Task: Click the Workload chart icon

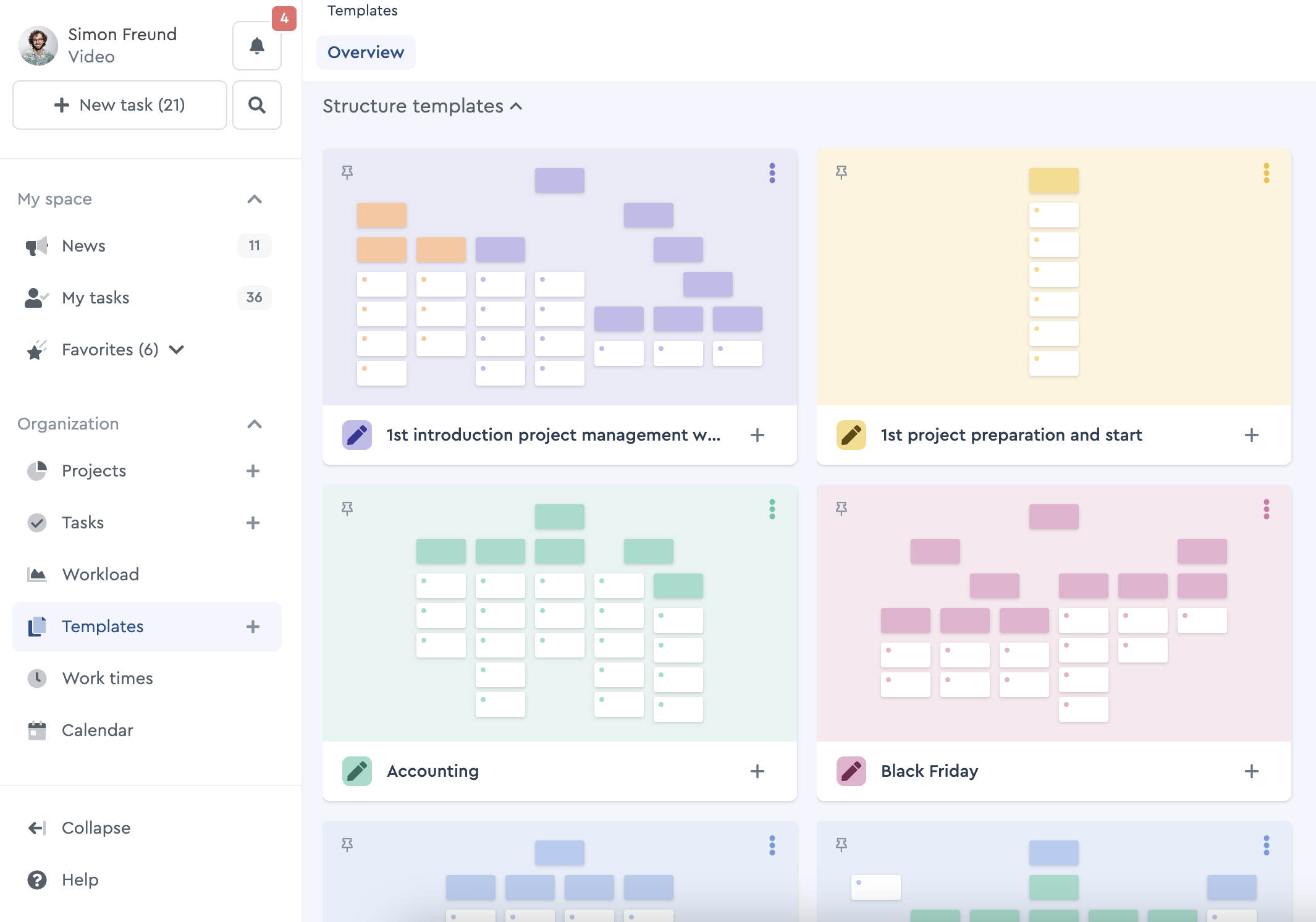Action: [x=37, y=575]
